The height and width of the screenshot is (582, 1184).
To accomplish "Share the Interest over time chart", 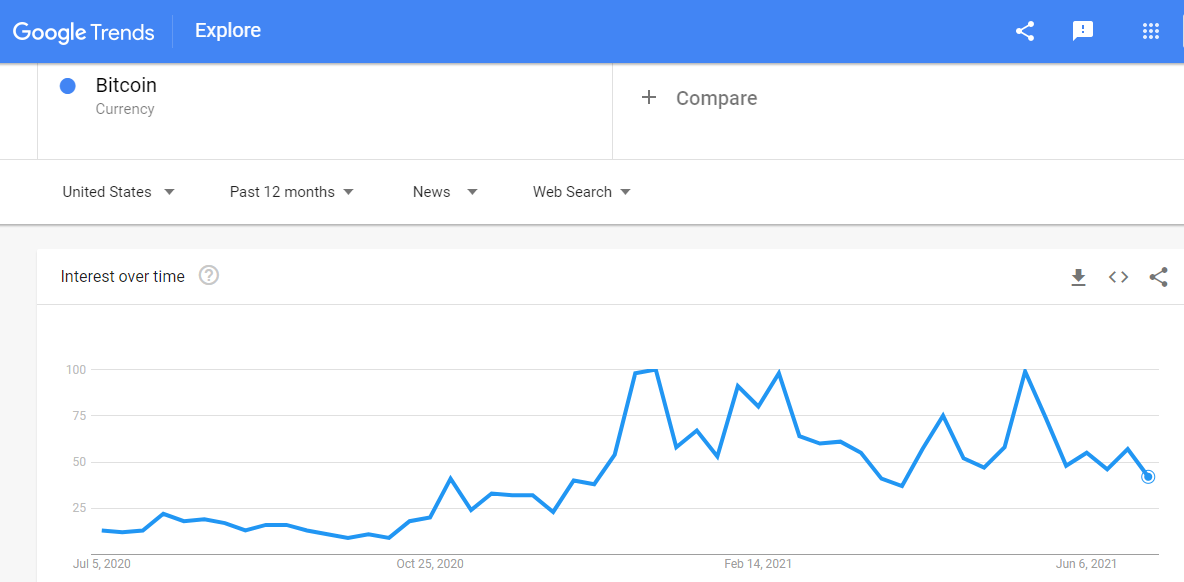I will coord(1158,277).
